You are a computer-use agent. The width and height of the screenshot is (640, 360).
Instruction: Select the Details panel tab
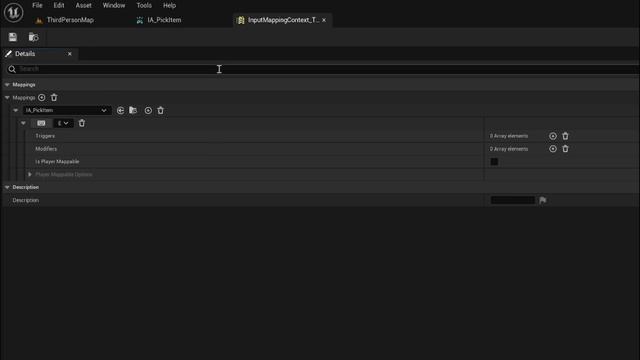tap(25, 54)
